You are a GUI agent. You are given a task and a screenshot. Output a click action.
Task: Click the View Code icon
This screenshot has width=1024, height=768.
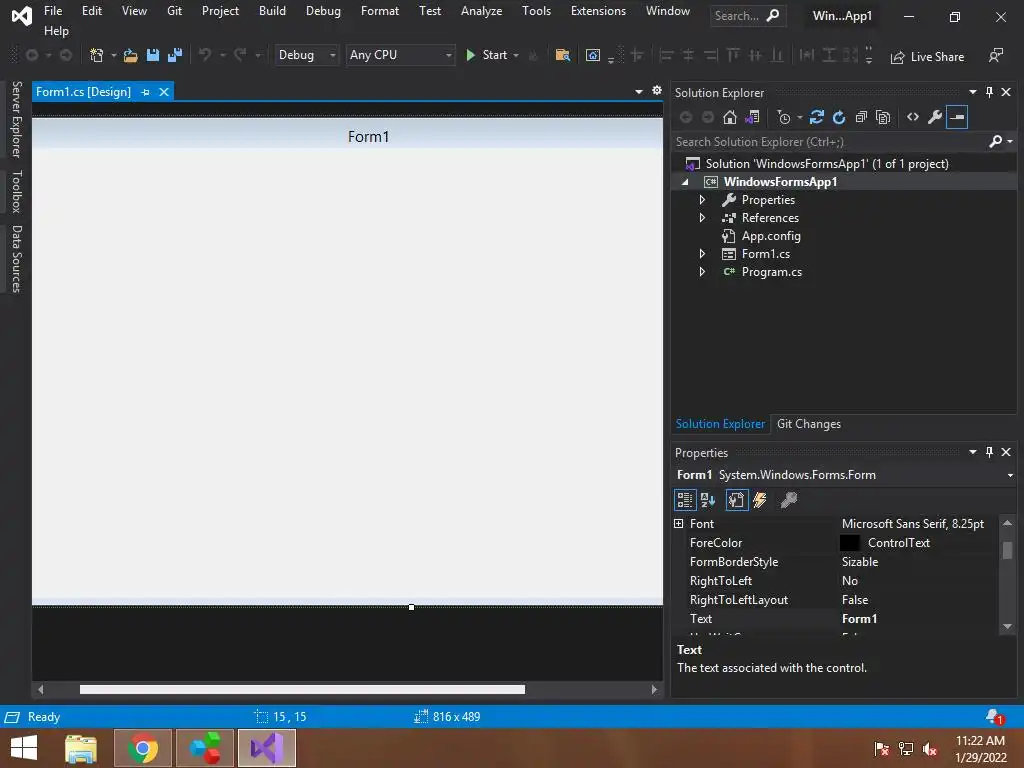click(x=913, y=118)
